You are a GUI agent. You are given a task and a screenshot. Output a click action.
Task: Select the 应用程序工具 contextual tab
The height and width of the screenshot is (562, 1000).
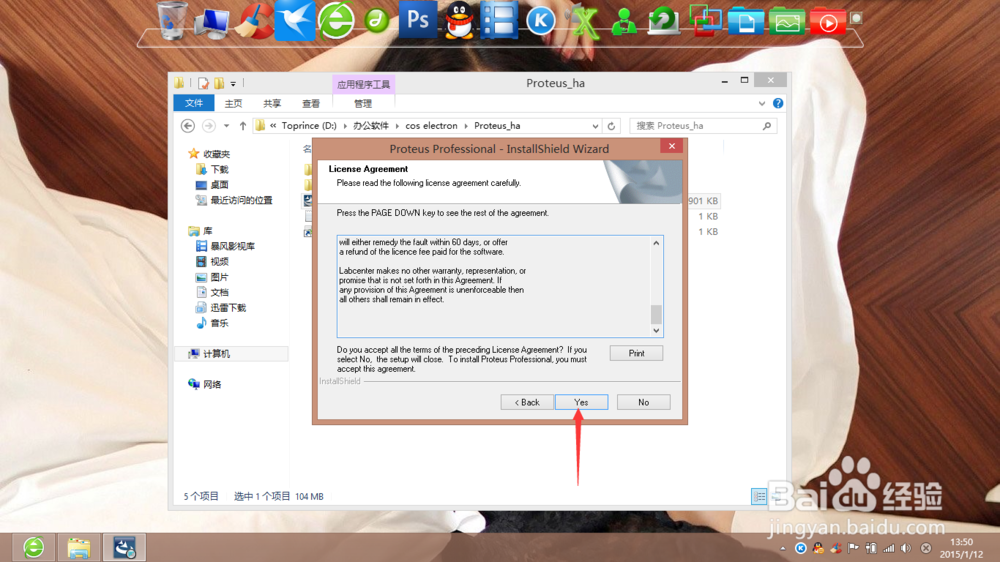coord(364,84)
